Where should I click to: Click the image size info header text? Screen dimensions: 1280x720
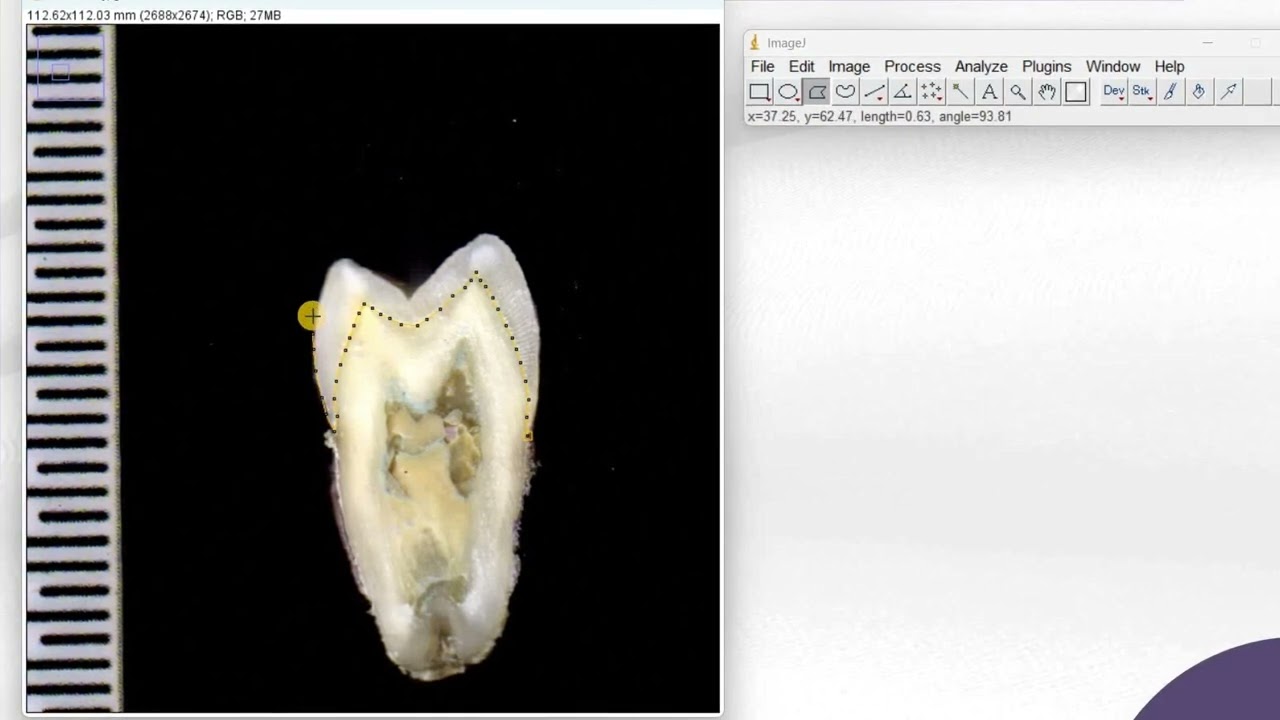pyautogui.click(x=154, y=15)
